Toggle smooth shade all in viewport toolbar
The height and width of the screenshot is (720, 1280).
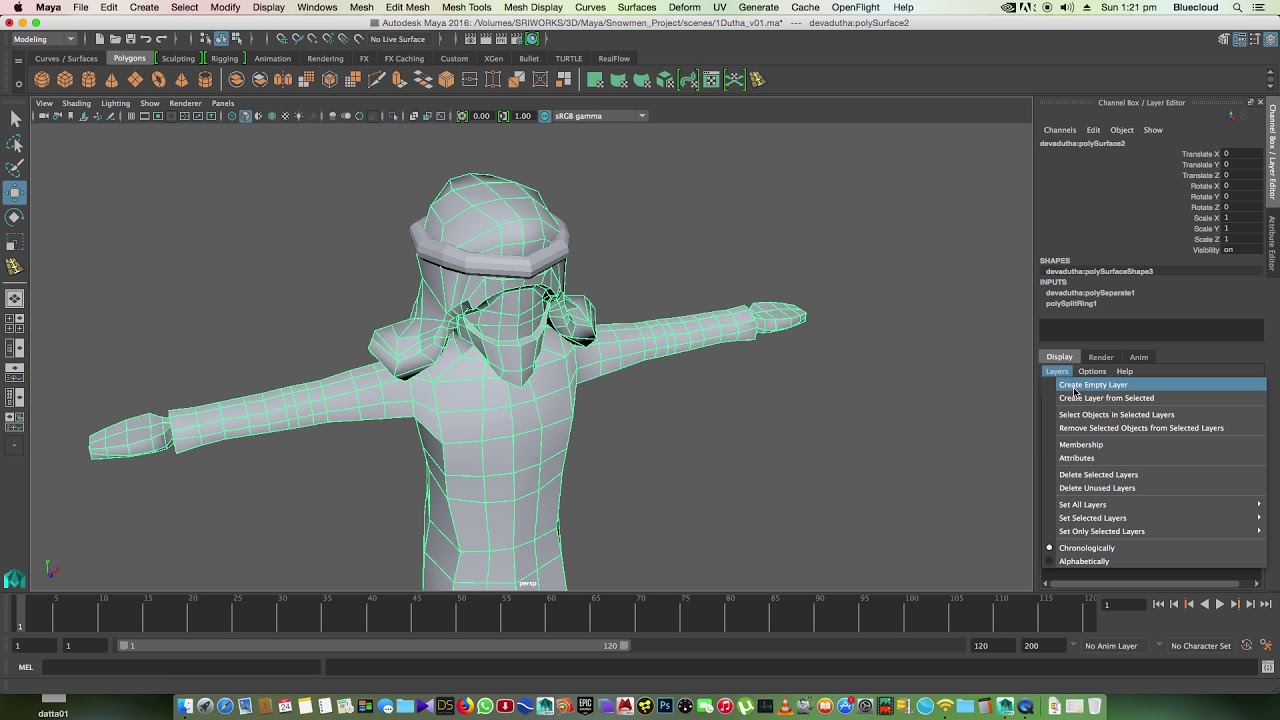pyautogui.click(x=245, y=116)
